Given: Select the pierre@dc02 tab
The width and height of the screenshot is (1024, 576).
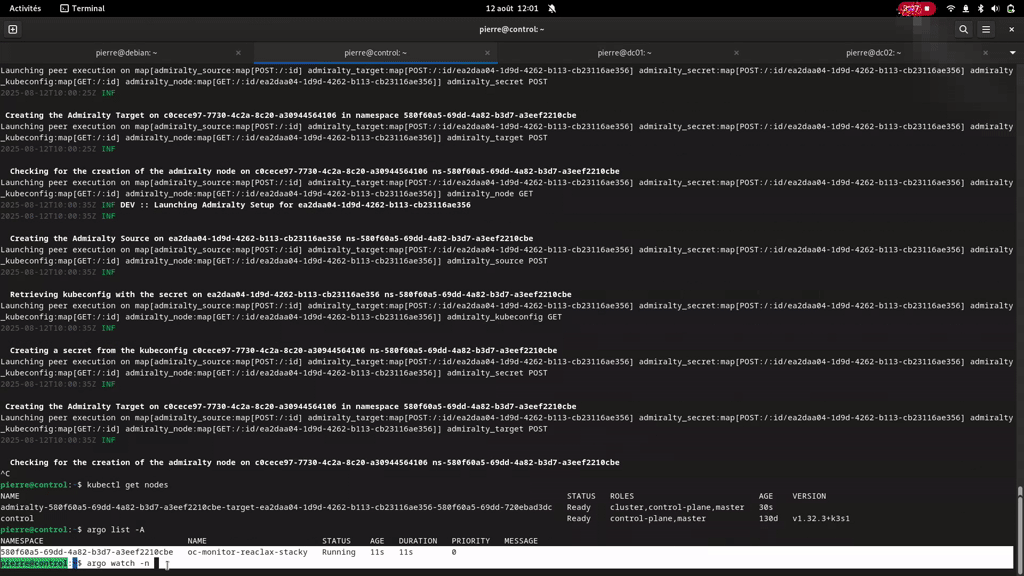Looking at the screenshot, I should pyautogui.click(x=873, y=52).
